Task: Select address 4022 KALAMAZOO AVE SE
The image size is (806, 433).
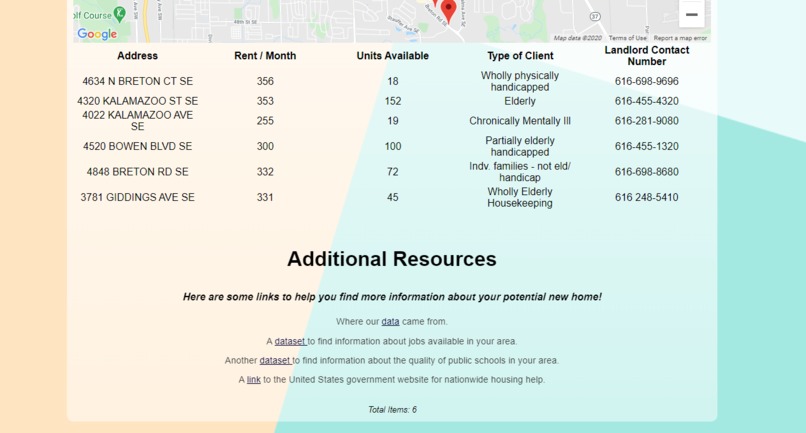Action: 137,121
